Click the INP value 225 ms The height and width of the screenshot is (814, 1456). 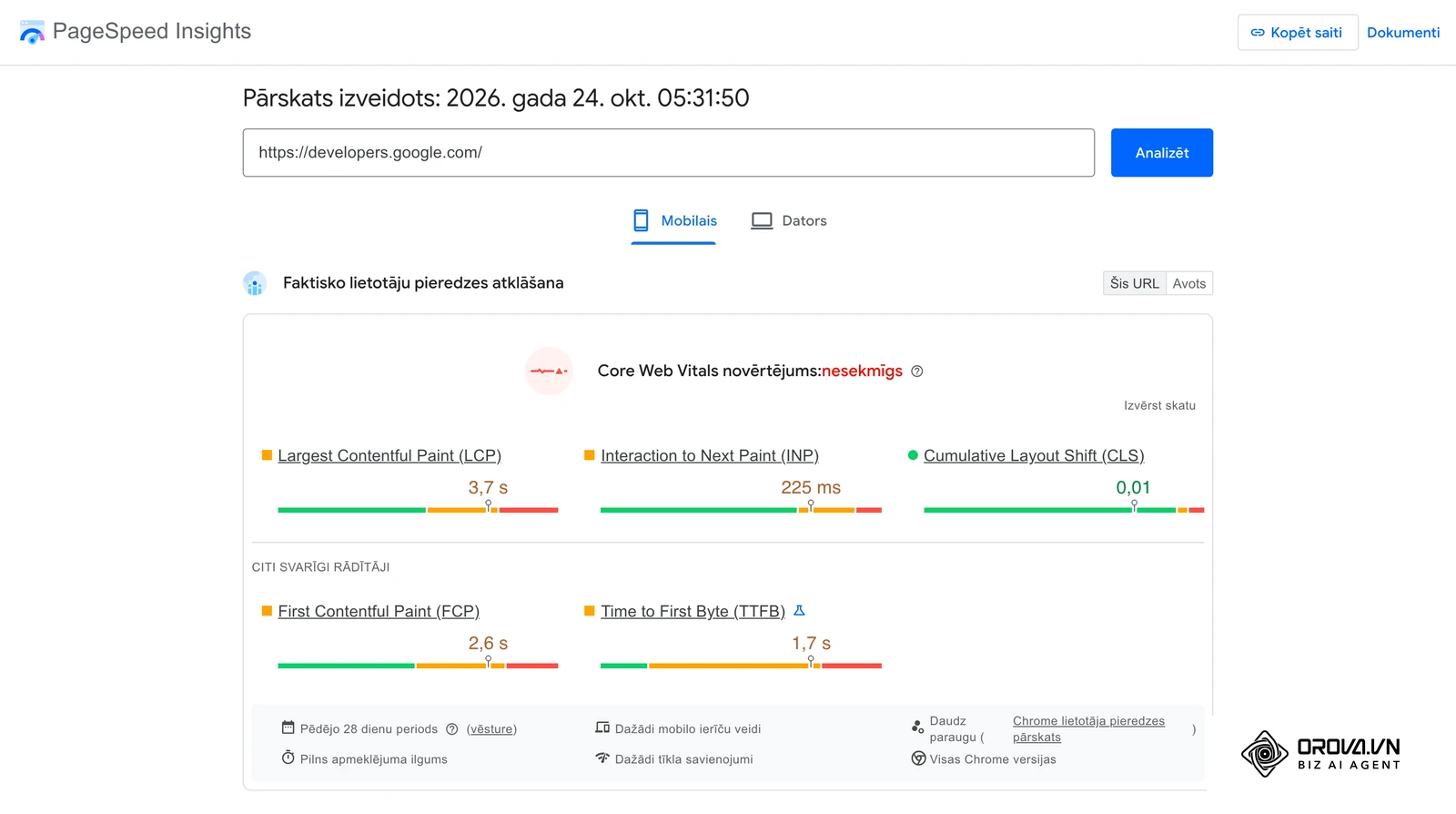[811, 488]
